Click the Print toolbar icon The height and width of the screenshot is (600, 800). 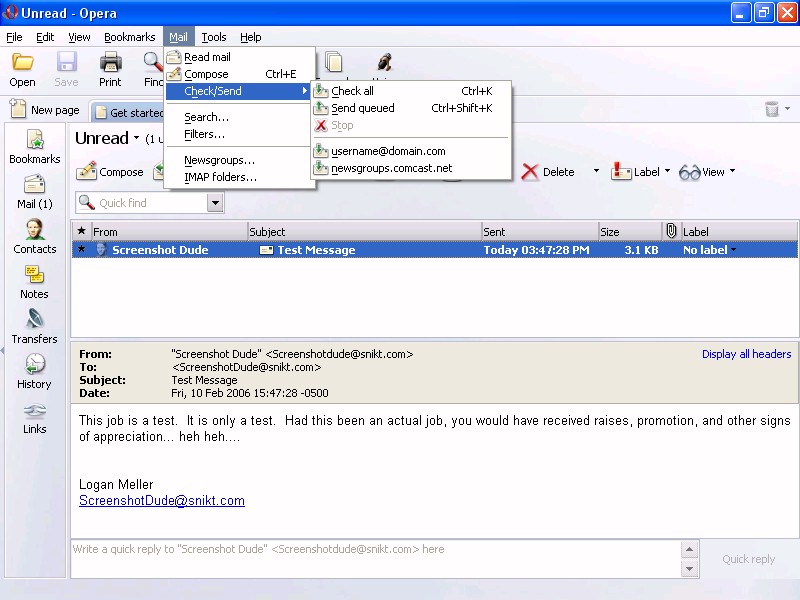(x=110, y=62)
